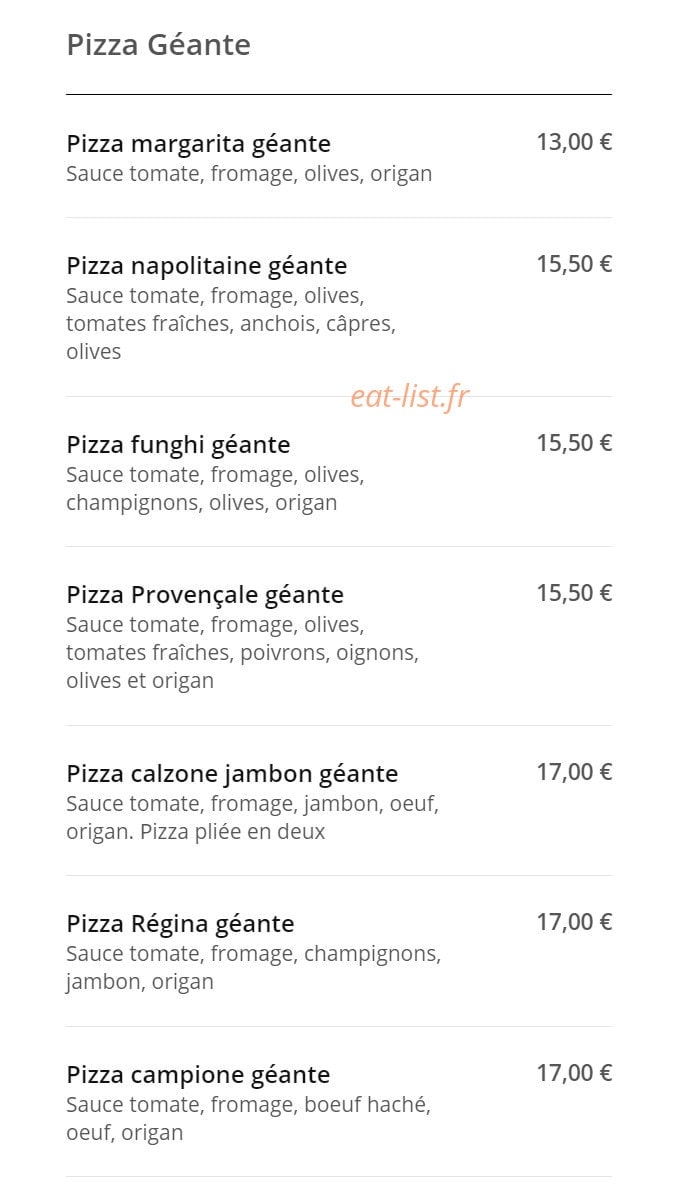The image size is (686, 1193).
Task: Click the 13,00 € price for margarita
Action: (x=574, y=142)
